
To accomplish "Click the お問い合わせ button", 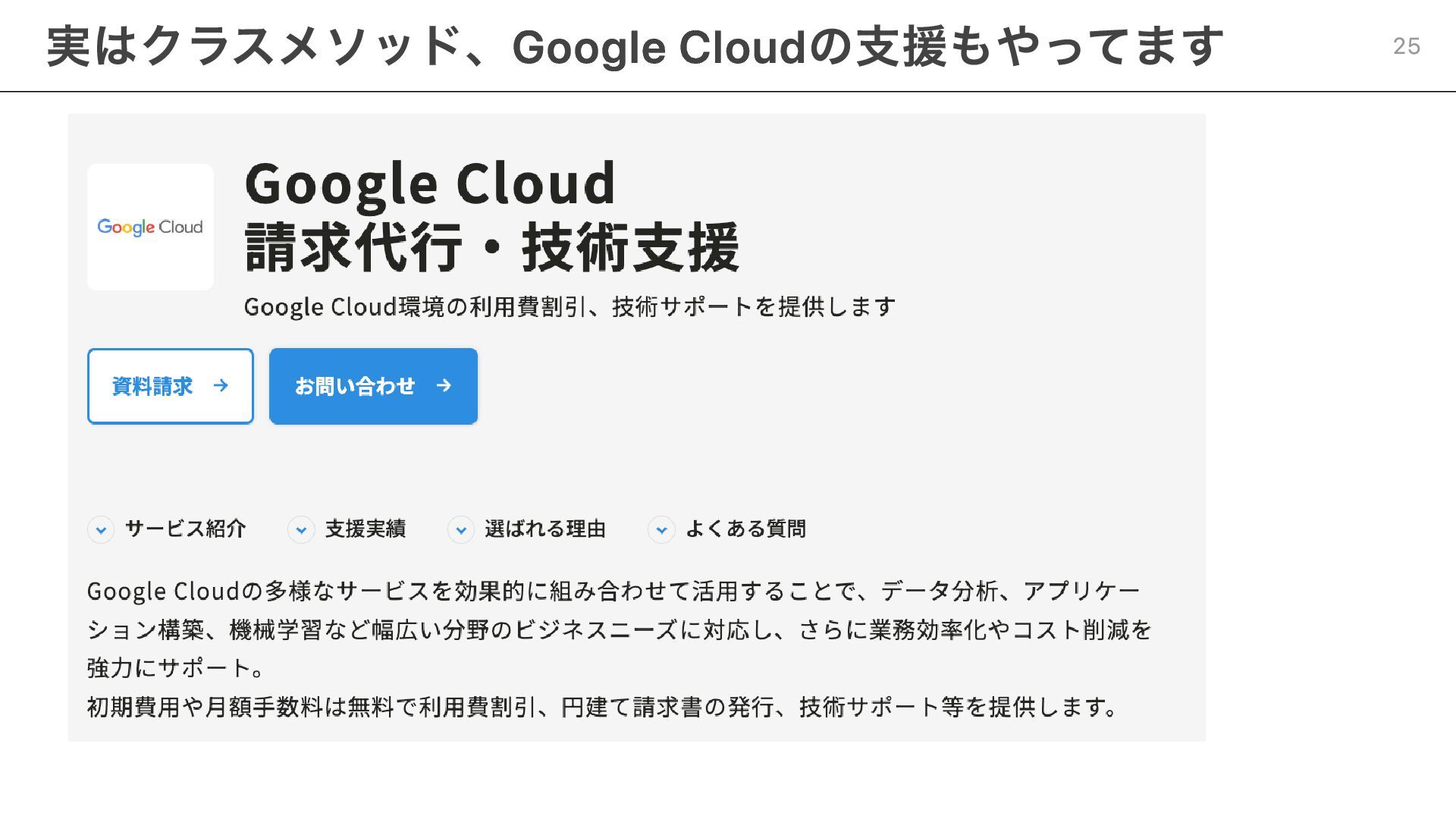I will pos(373,386).
